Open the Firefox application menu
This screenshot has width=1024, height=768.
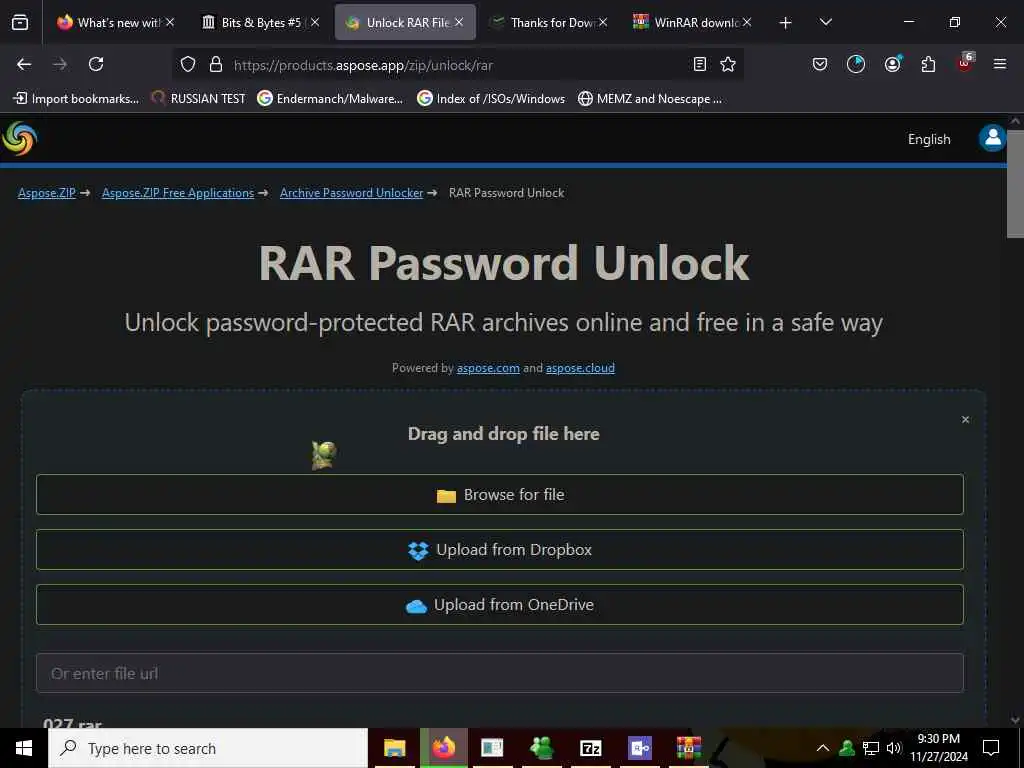(x=1000, y=64)
